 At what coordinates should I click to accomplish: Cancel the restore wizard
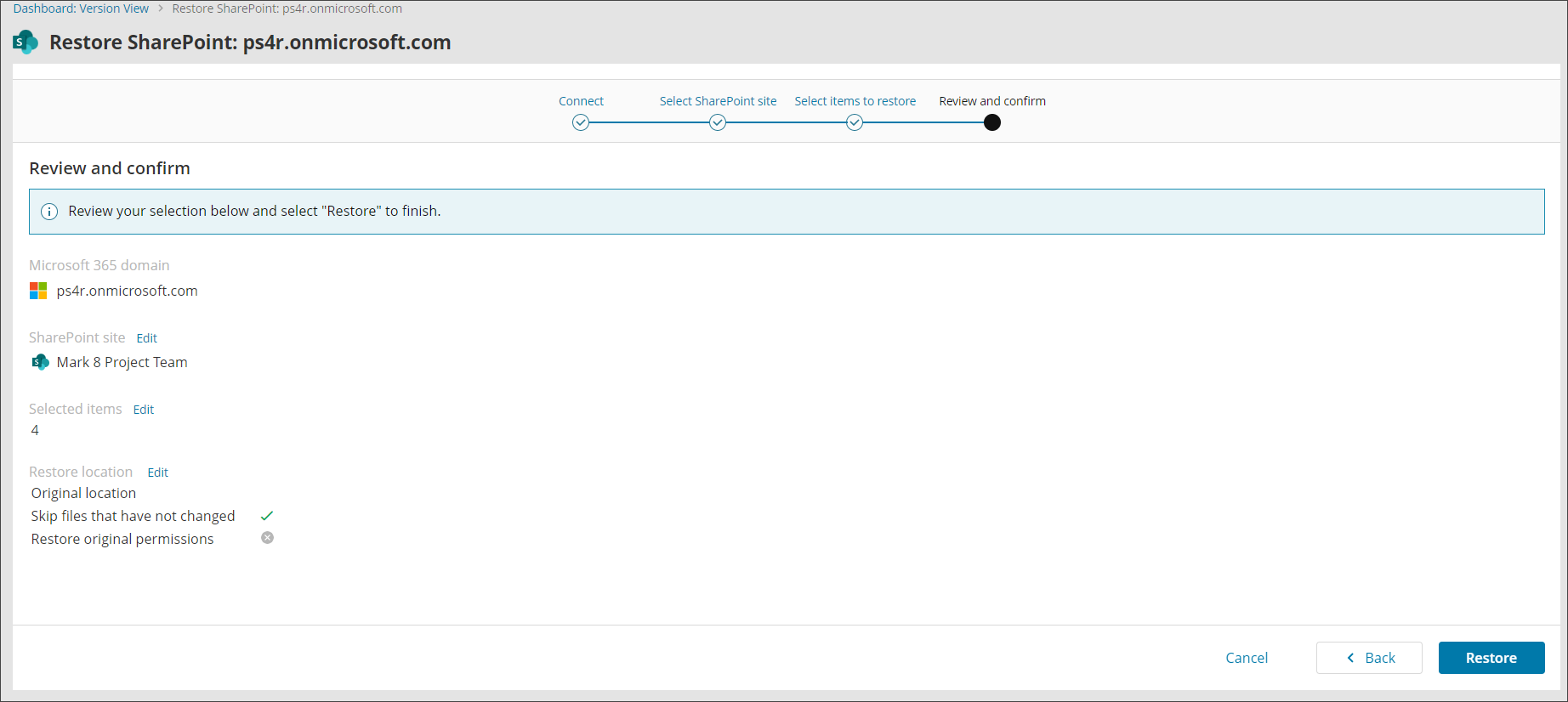click(1246, 658)
